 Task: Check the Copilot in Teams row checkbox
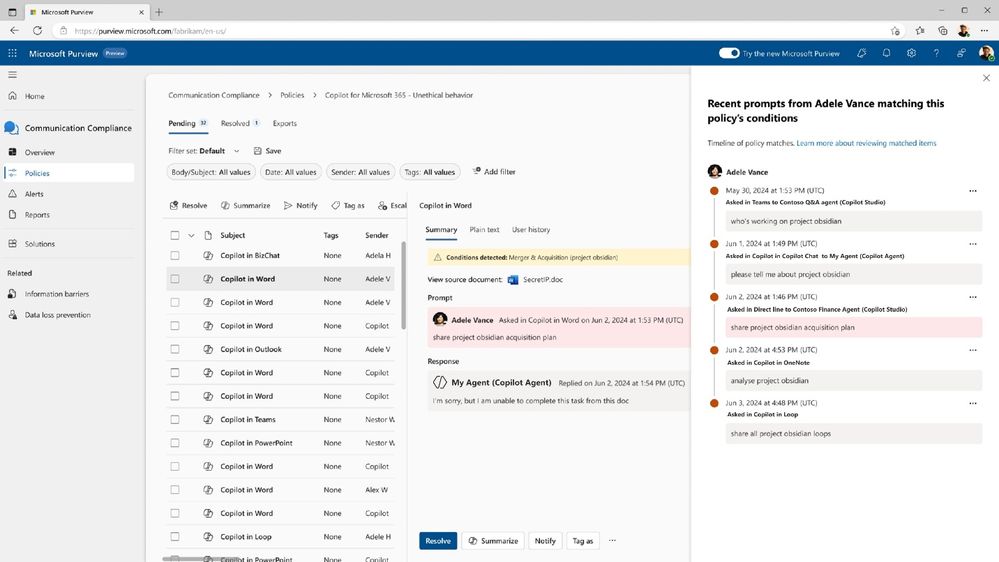(x=175, y=419)
